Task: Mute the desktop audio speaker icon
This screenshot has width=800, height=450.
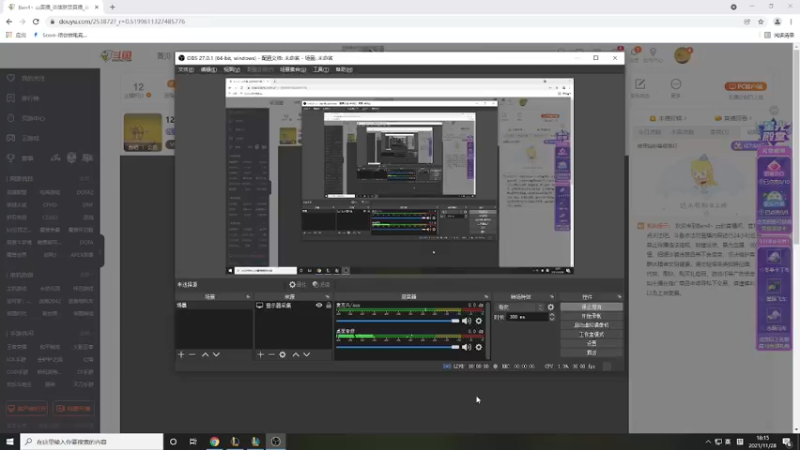Action: (x=467, y=347)
